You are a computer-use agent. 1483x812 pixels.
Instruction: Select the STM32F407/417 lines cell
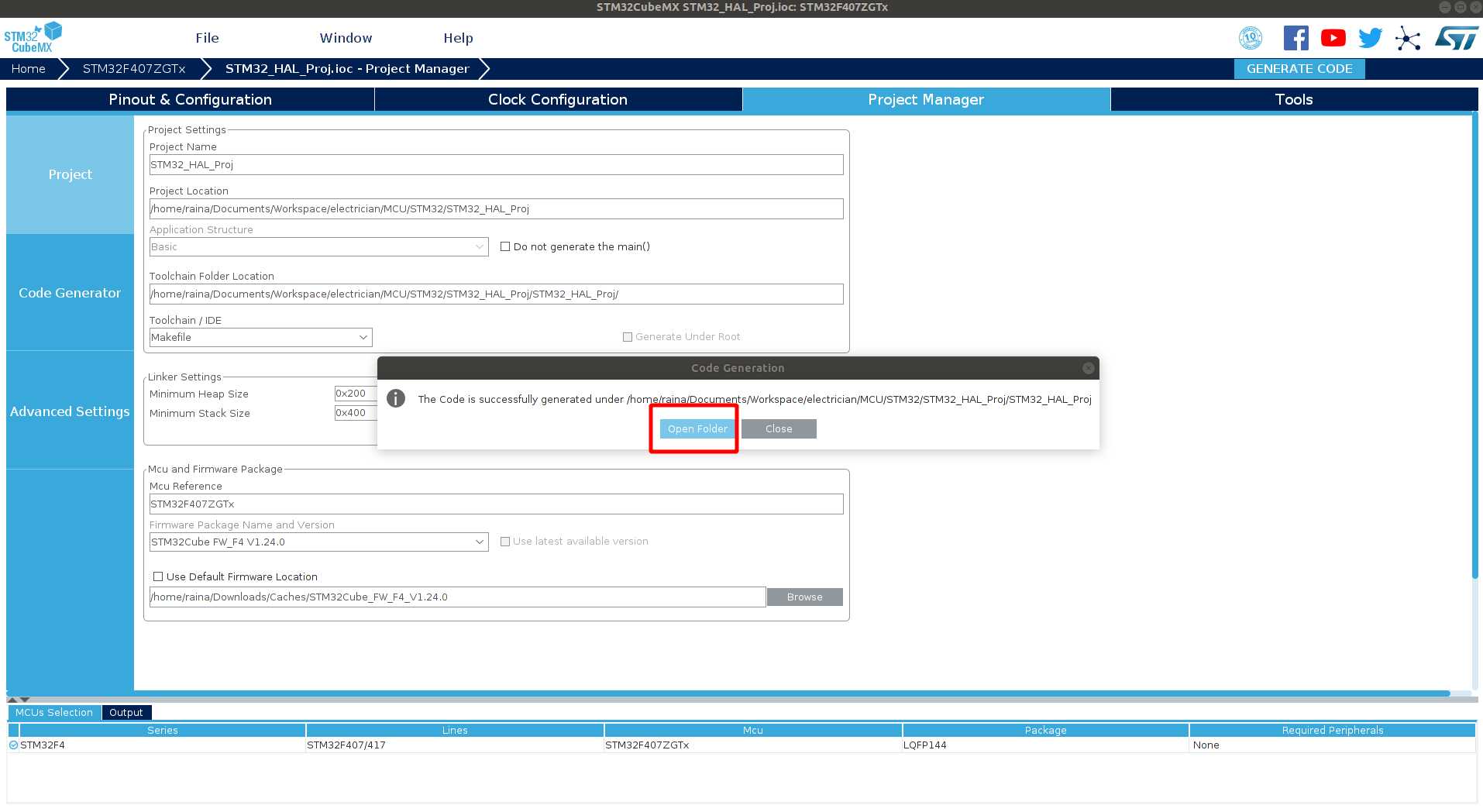coord(455,745)
